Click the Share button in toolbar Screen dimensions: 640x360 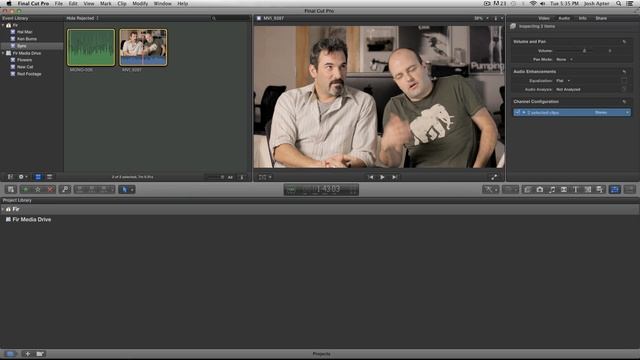(629, 189)
